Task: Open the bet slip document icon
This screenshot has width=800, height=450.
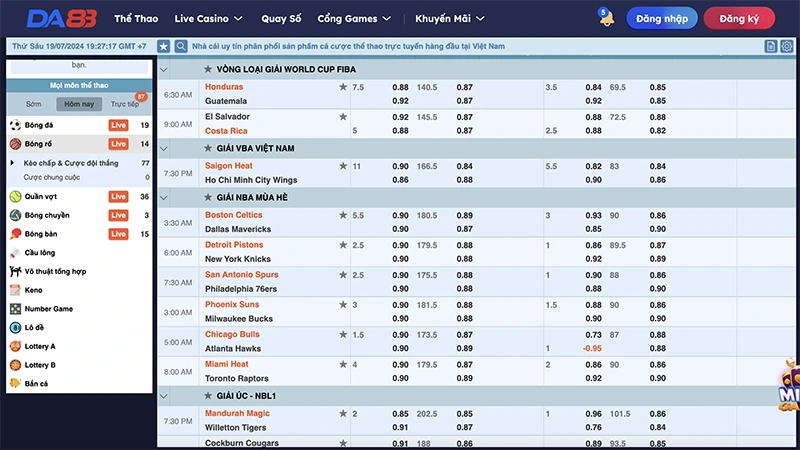Action: tap(770, 46)
